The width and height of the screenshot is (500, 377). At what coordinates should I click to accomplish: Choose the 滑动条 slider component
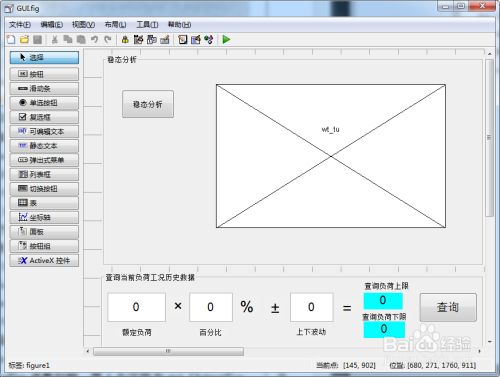point(44,89)
